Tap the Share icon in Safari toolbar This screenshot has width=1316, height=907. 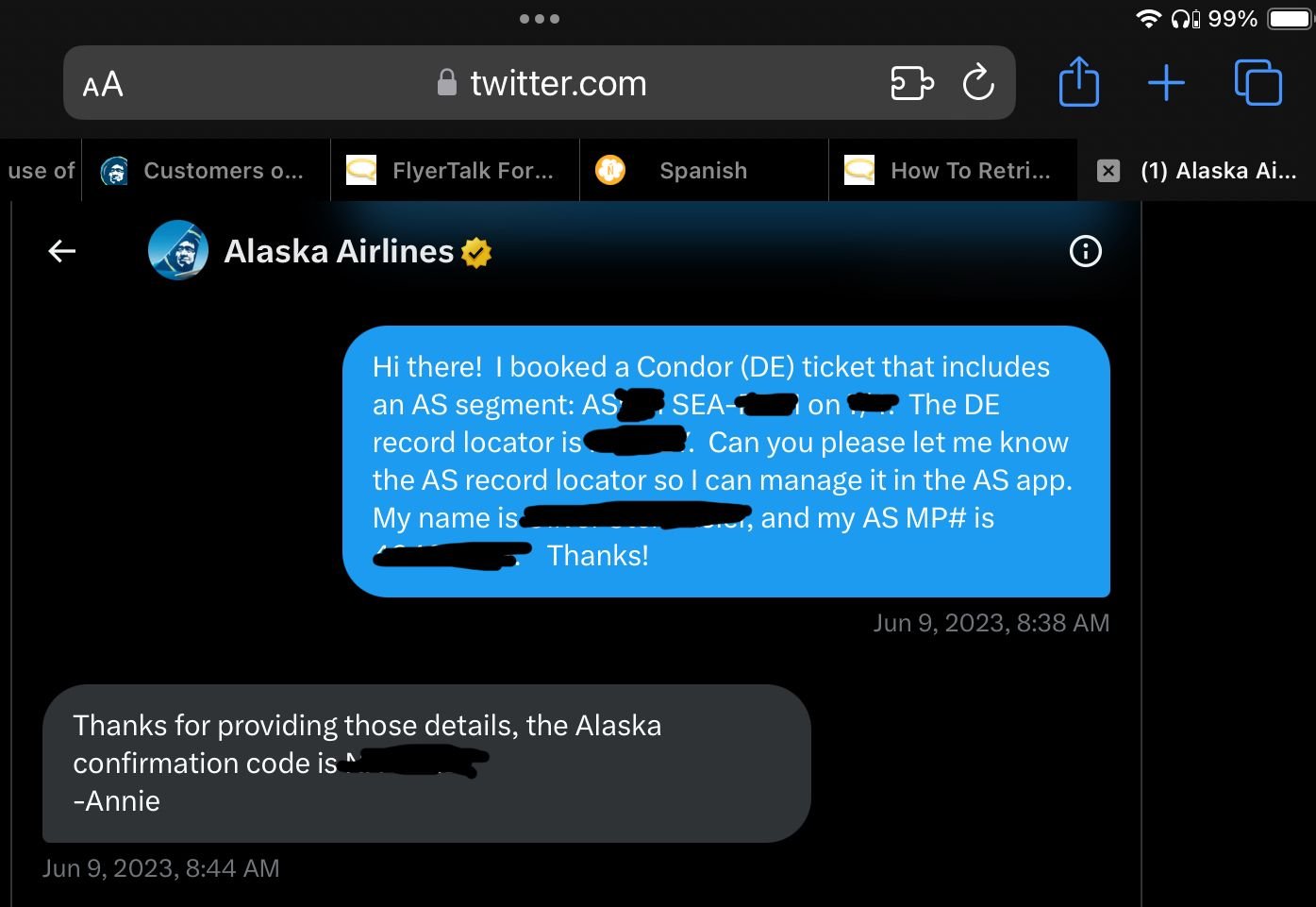point(1078,83)
